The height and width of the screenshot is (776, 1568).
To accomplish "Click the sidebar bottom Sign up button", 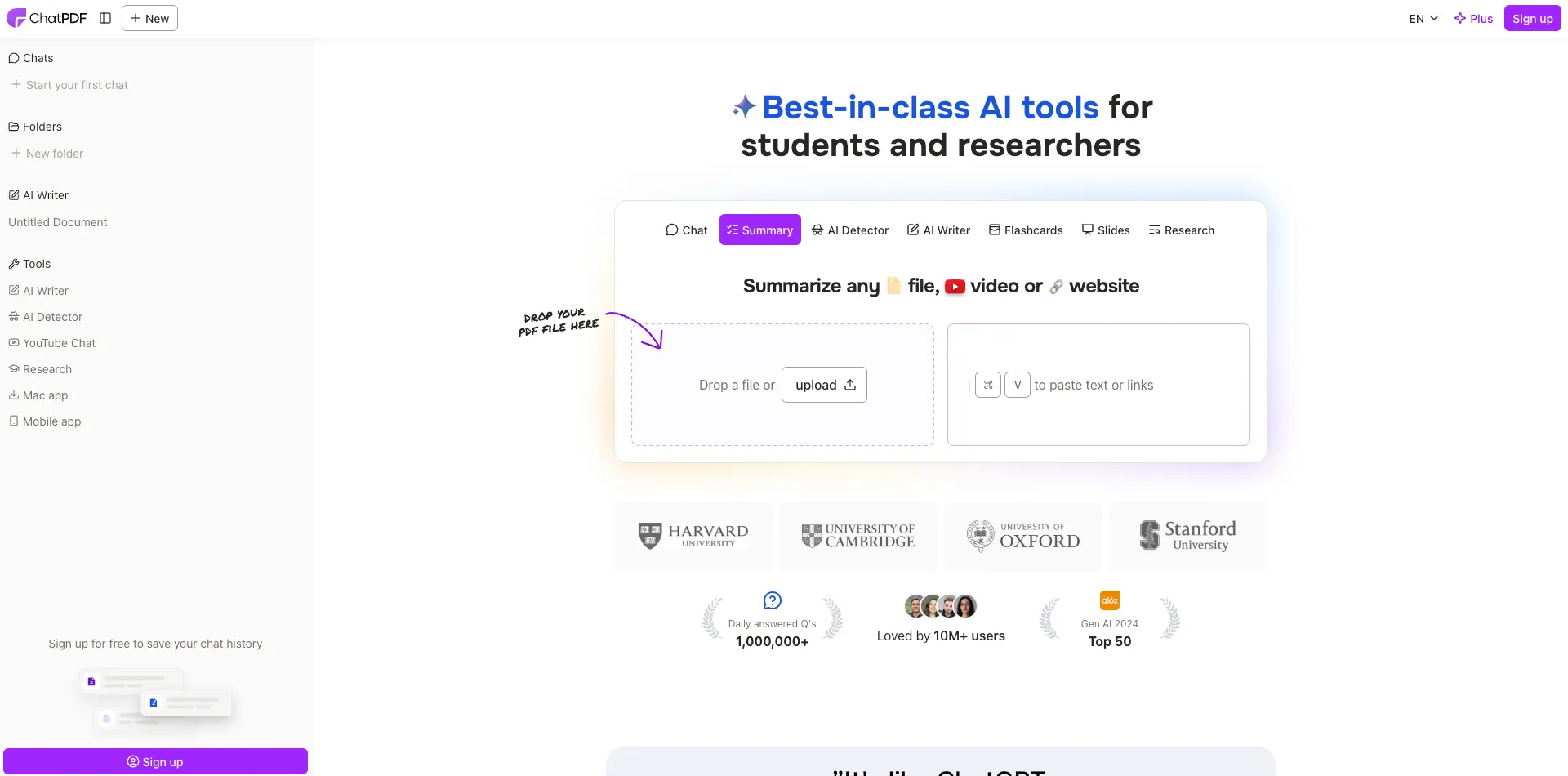I will 155,761.
